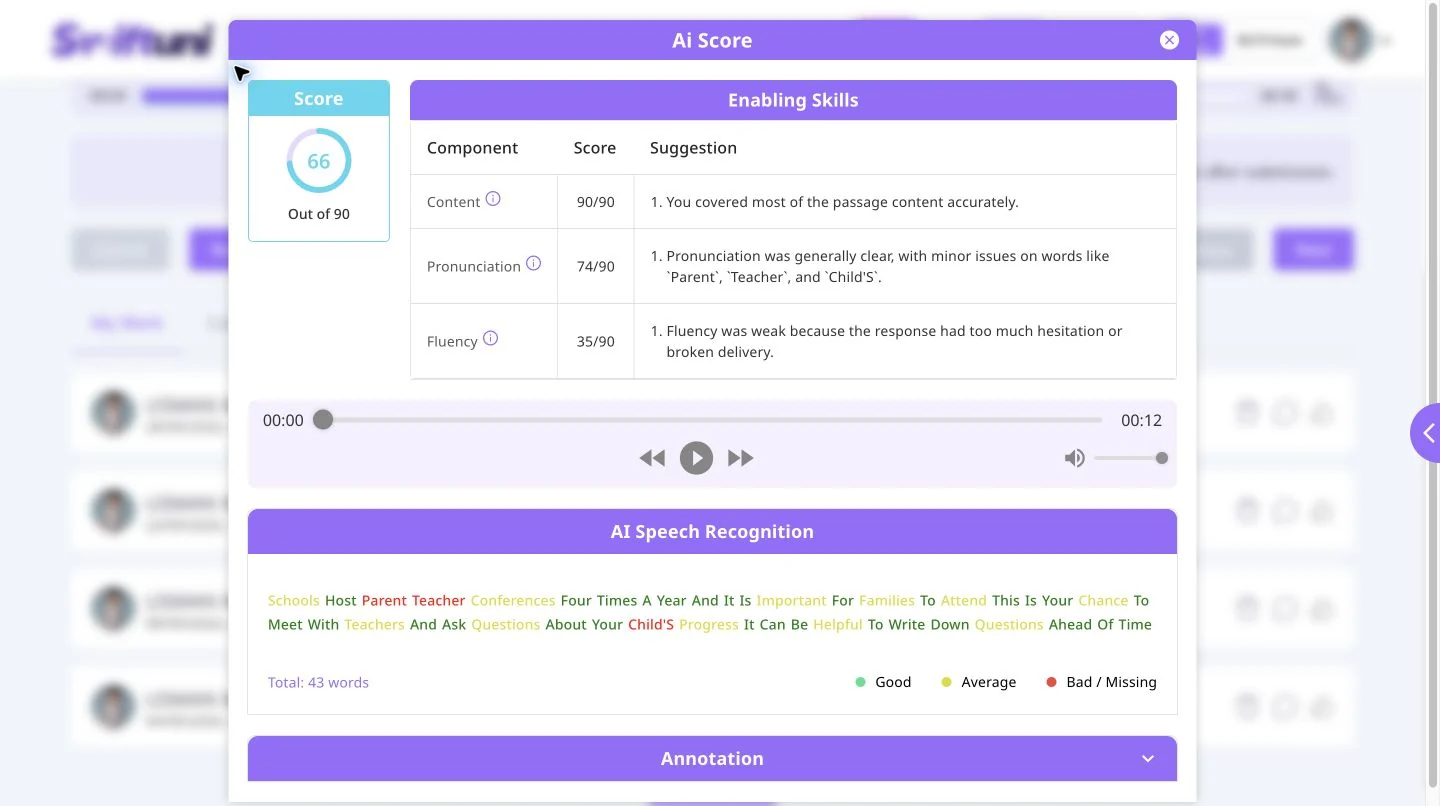The height and width of the screenshot is (806, 1440).
Task: Rewind the recorded audio
Action: coord(652,458)
